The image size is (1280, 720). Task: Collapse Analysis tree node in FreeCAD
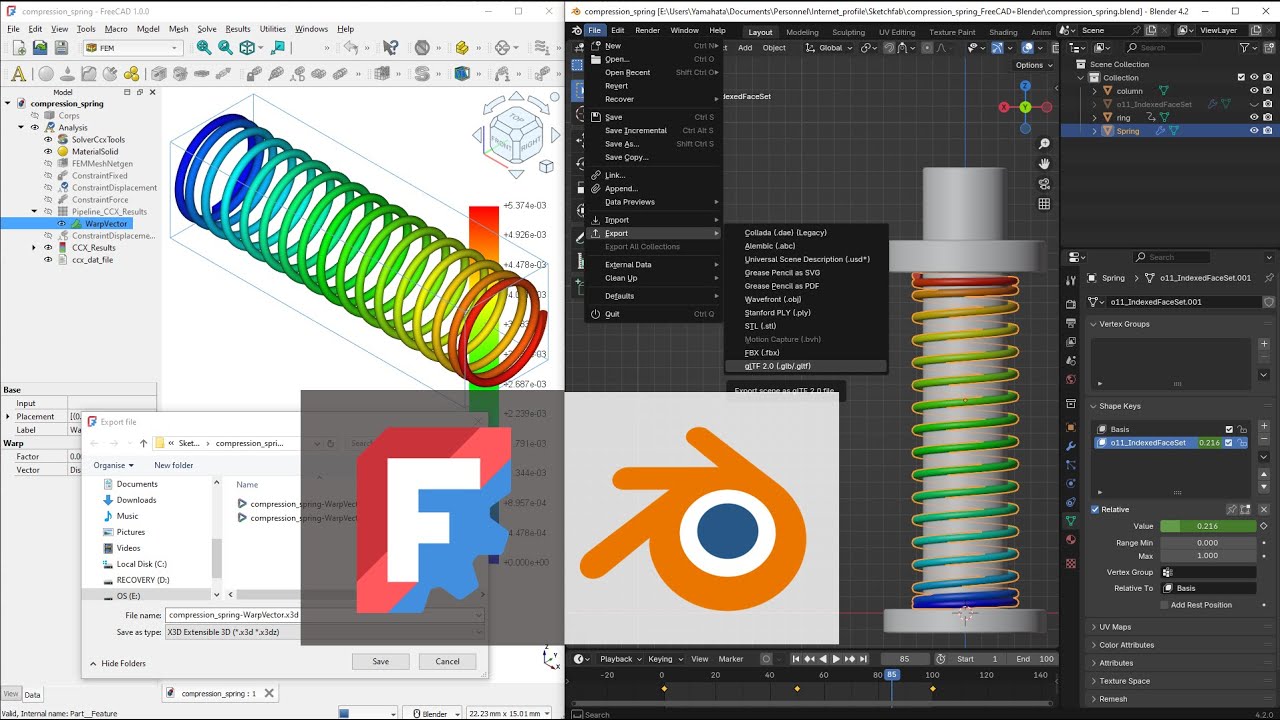pos(21,128)
